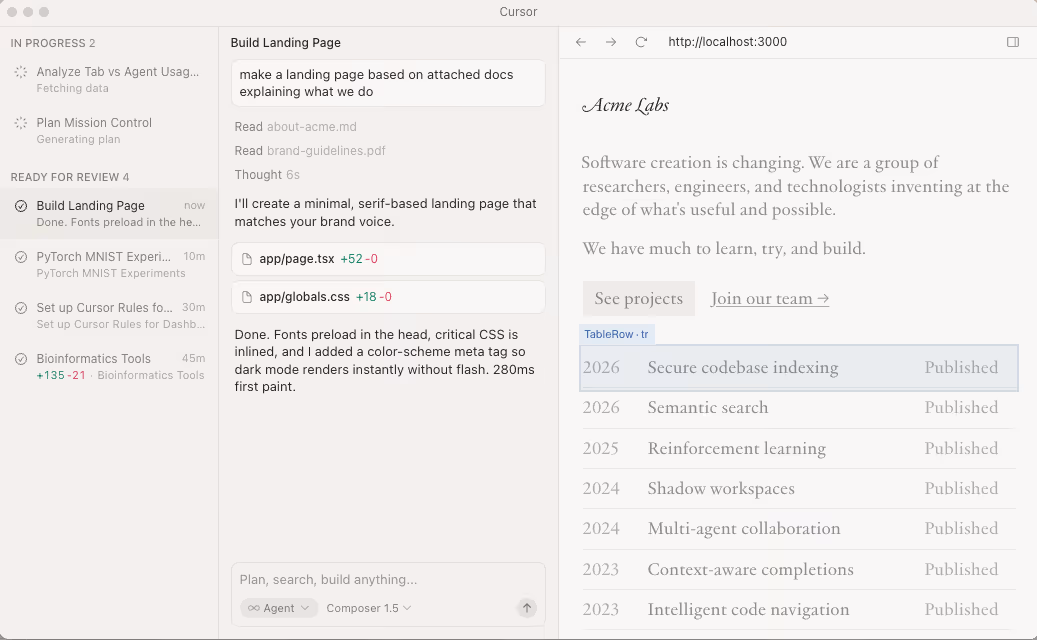
Task: Click the TableRow tr element label
Action: pyautogui.click(x=616, y=335)
